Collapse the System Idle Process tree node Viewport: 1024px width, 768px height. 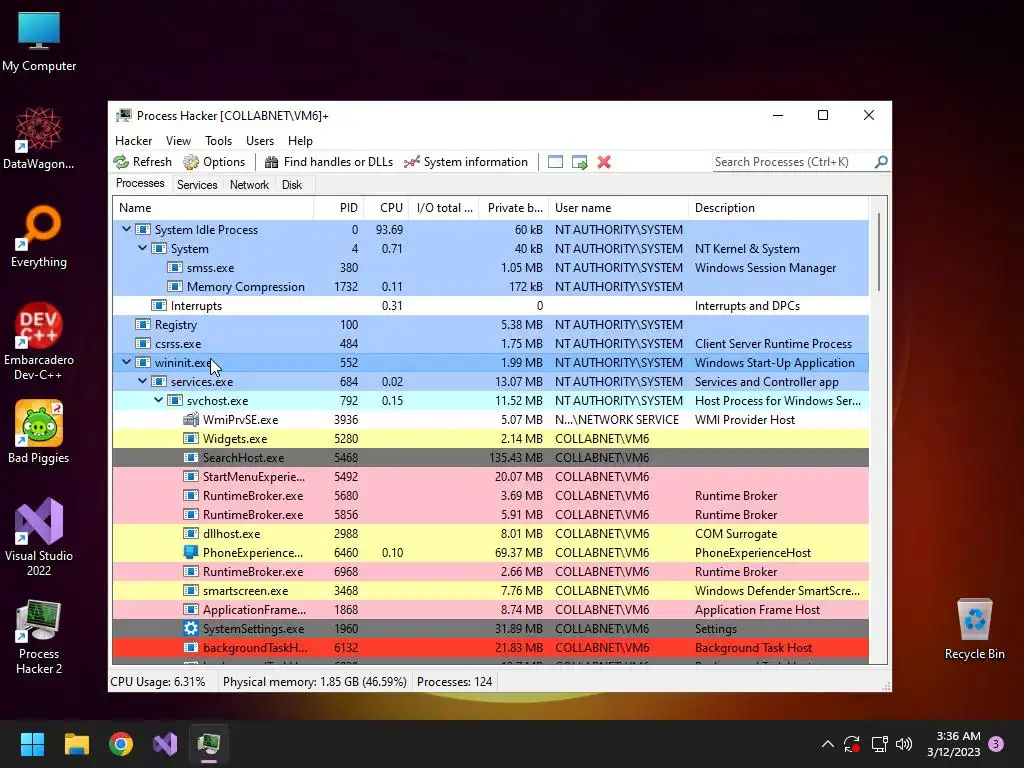127,229
